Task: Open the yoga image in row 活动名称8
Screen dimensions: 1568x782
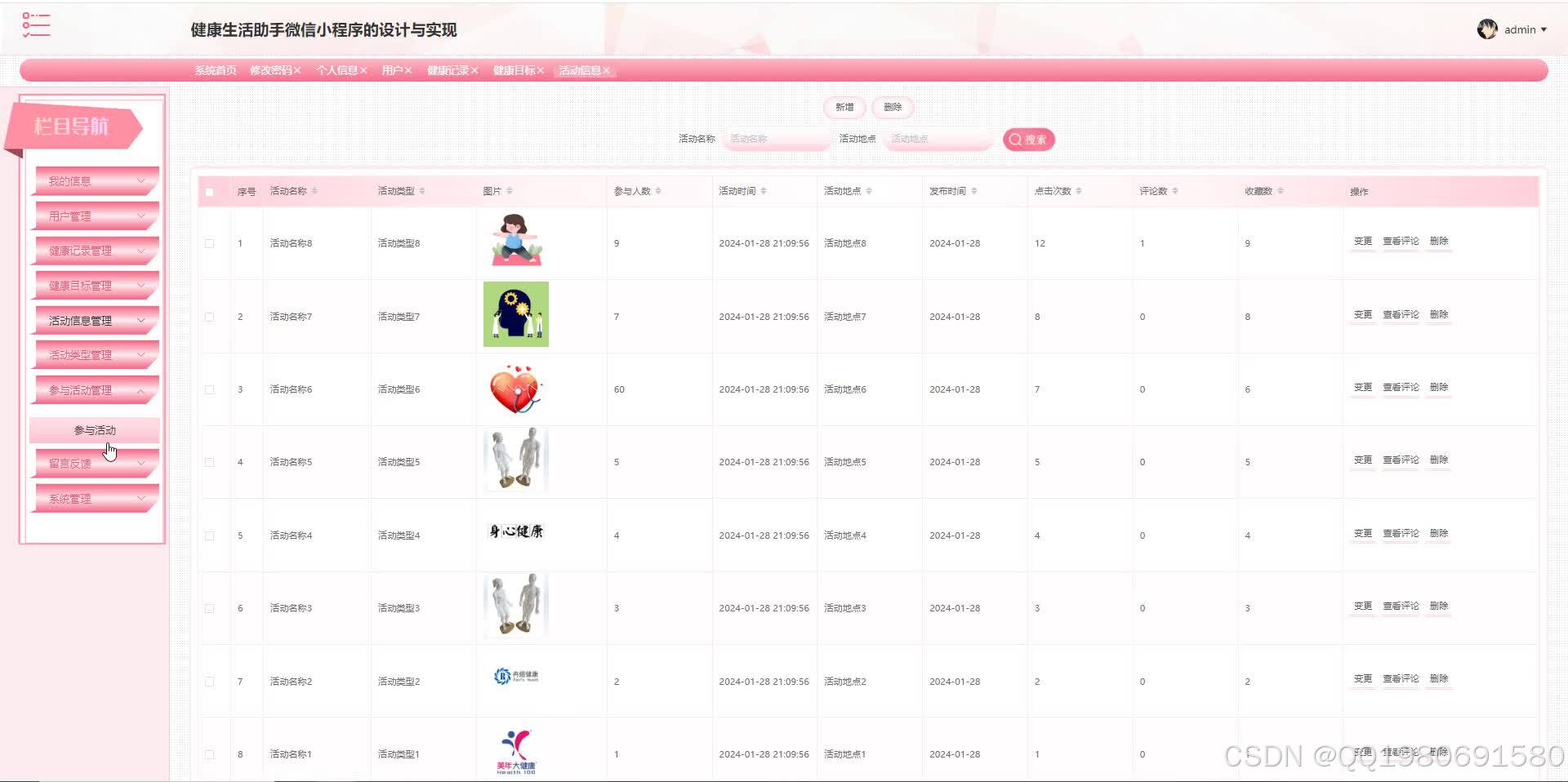Action: (516, 241)
